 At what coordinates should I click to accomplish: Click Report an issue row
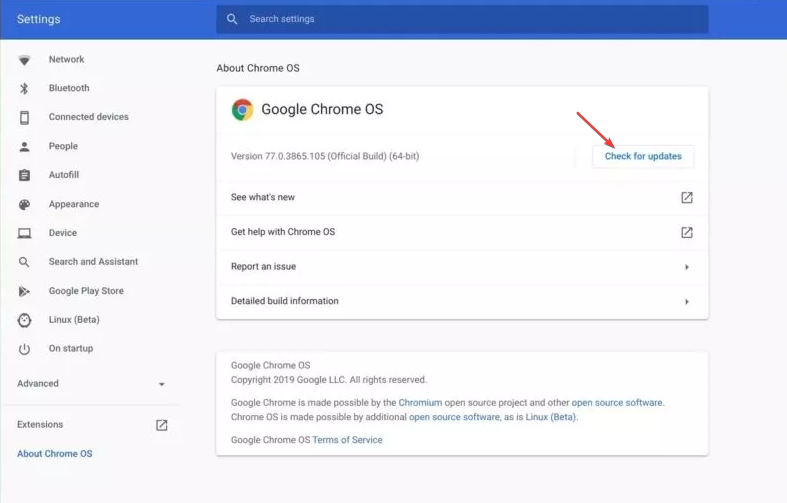[462, 267]
